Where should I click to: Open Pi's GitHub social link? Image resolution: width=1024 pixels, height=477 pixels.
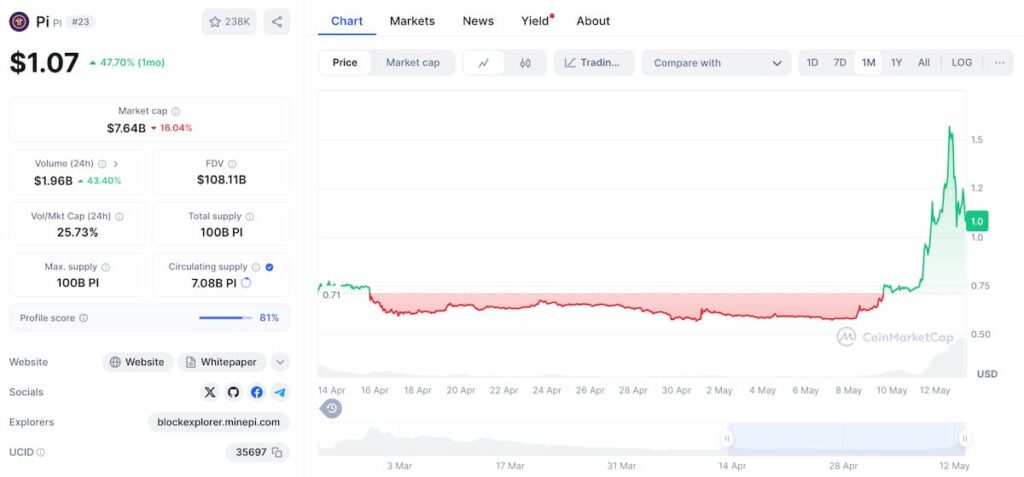tap(233, 392)
